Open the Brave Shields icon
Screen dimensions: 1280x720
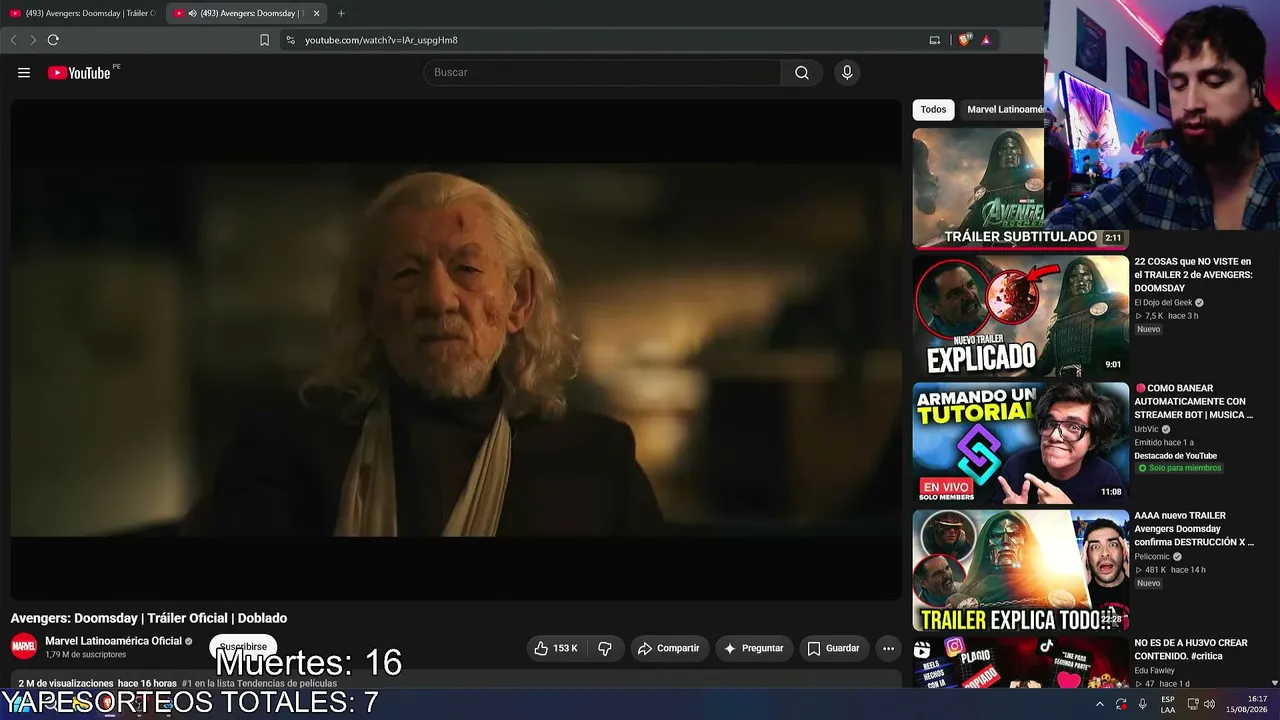tap(964, 40)
